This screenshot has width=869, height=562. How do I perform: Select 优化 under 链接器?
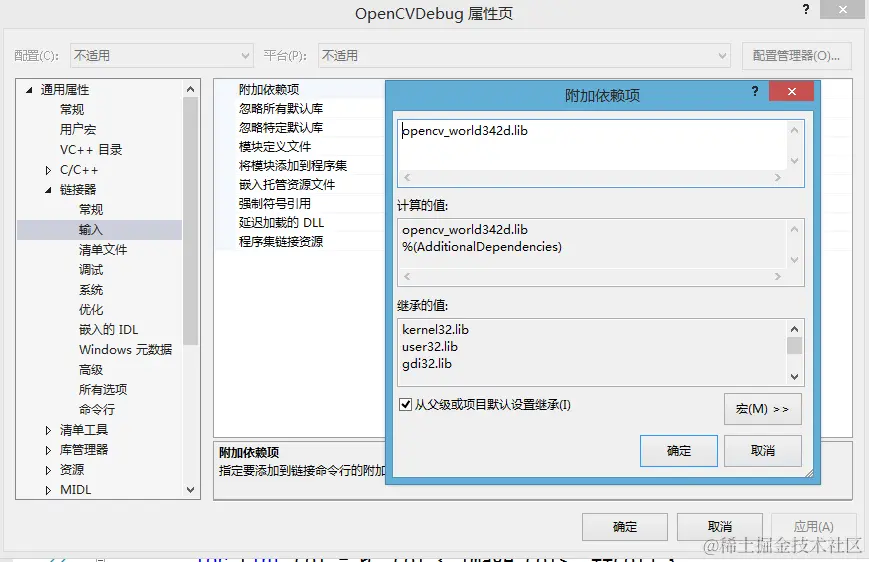pyautogui.click(x=91, y=310)
